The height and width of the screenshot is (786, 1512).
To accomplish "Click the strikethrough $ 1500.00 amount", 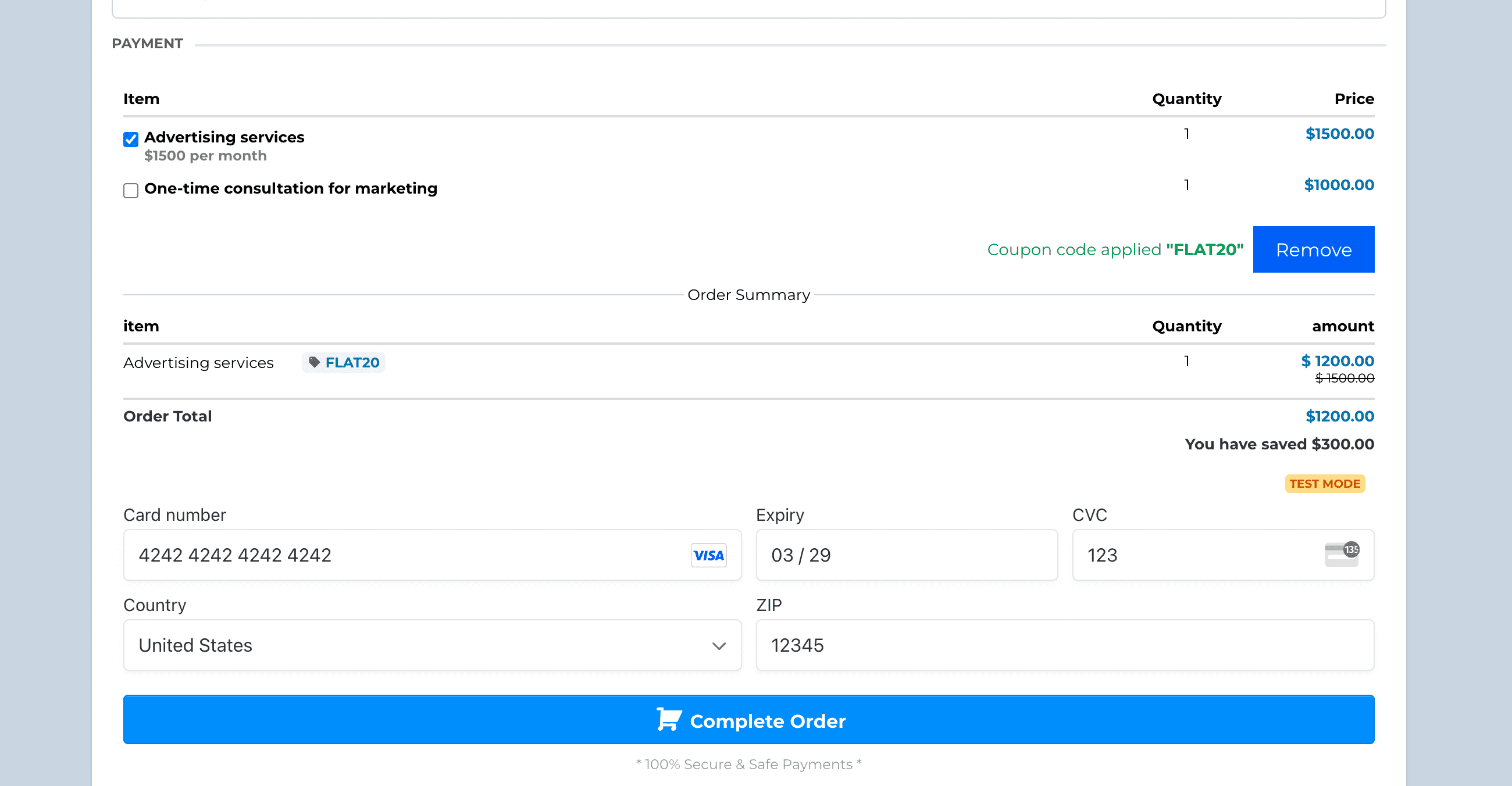I will coord(1344,378).
